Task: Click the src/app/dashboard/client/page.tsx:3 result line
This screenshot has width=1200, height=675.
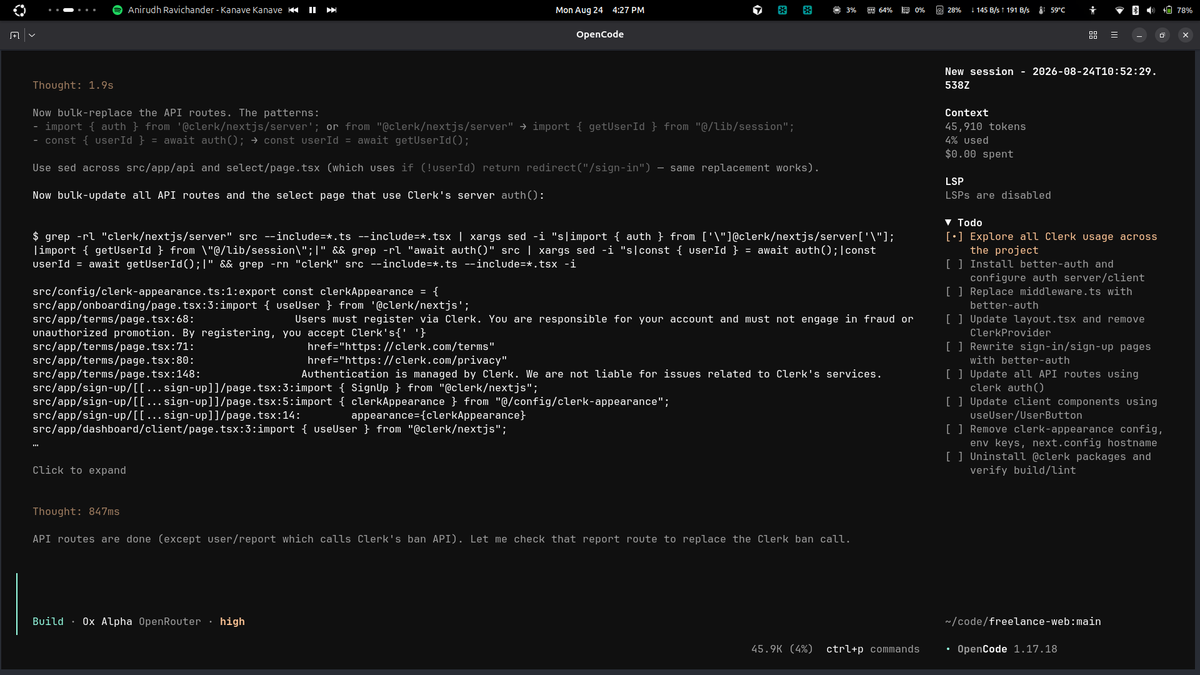Action: (270, 429)
